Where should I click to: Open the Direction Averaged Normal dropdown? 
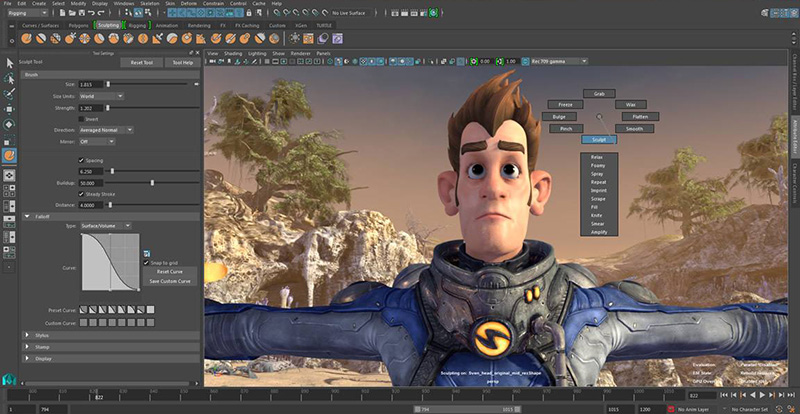(106, 130)
